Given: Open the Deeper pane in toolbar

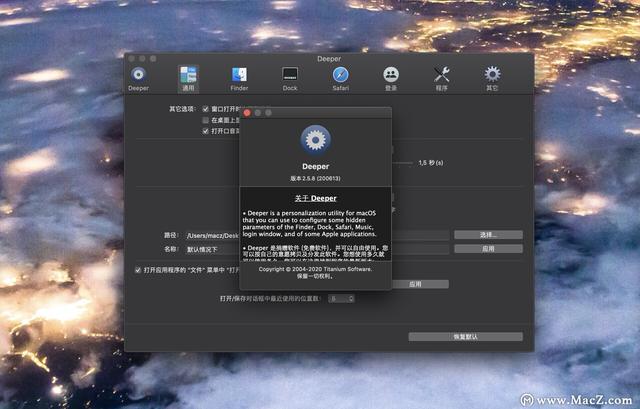Looking at the screenshot, I should (138, 77).
